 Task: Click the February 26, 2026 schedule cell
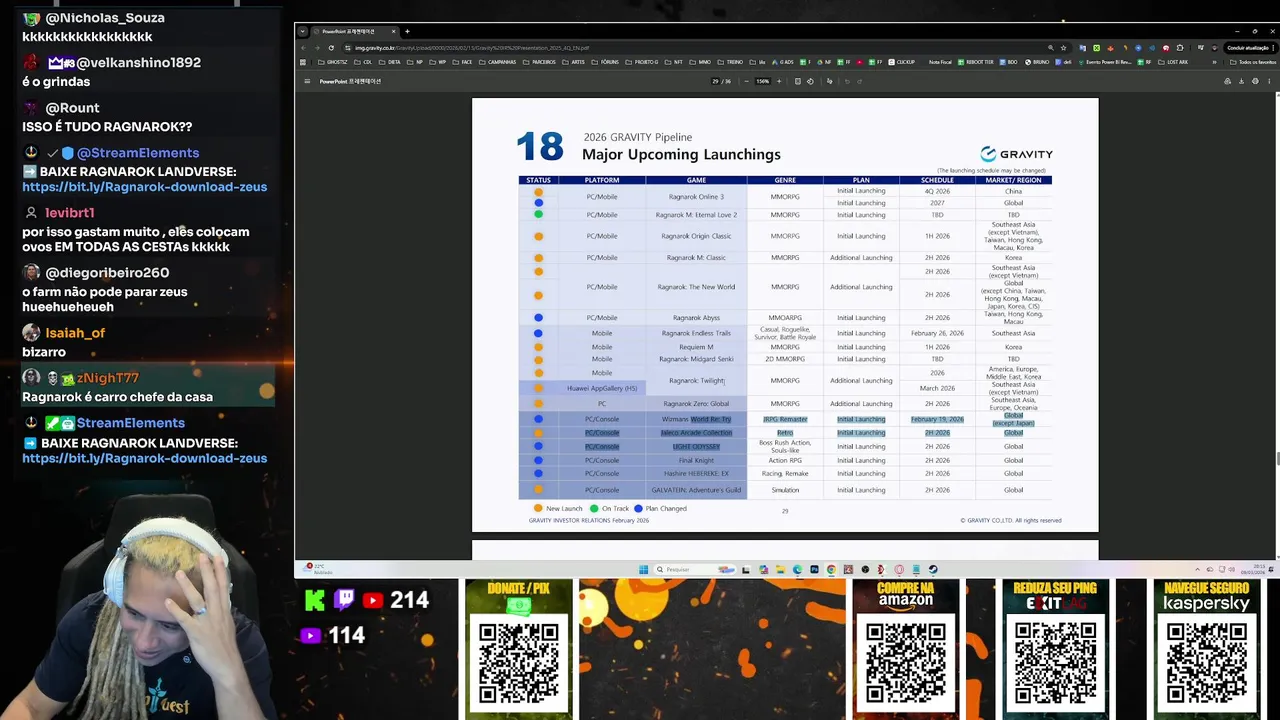(x=937, y=333)
